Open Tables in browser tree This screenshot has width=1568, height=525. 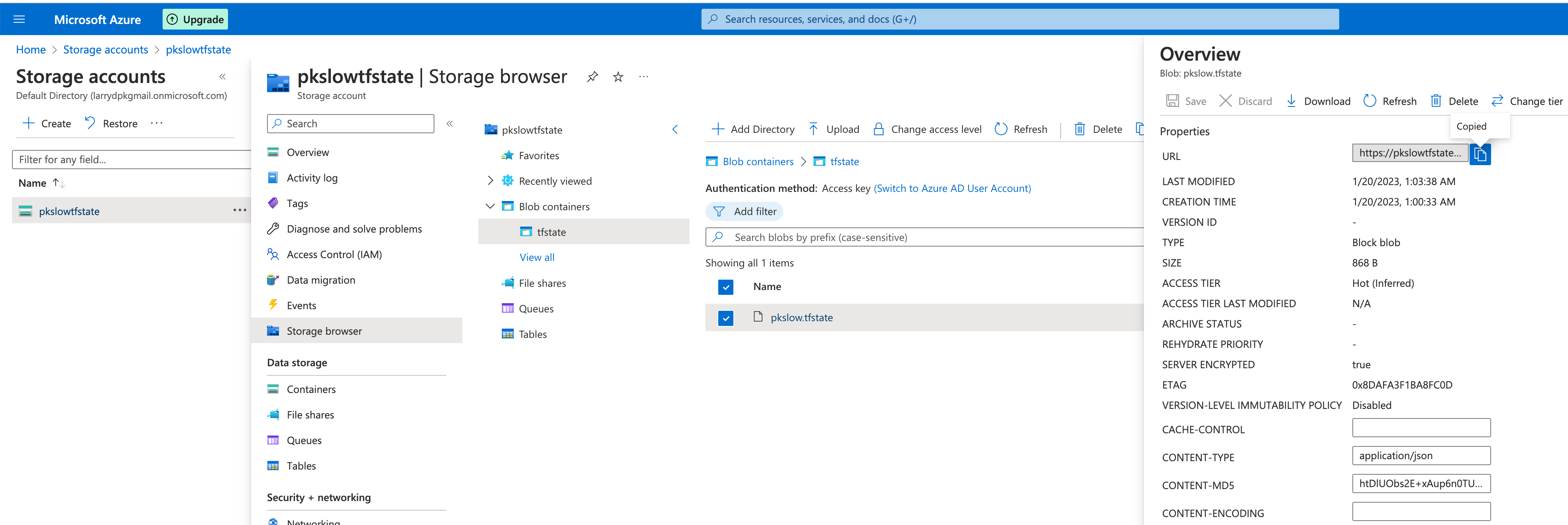point(532,334)
